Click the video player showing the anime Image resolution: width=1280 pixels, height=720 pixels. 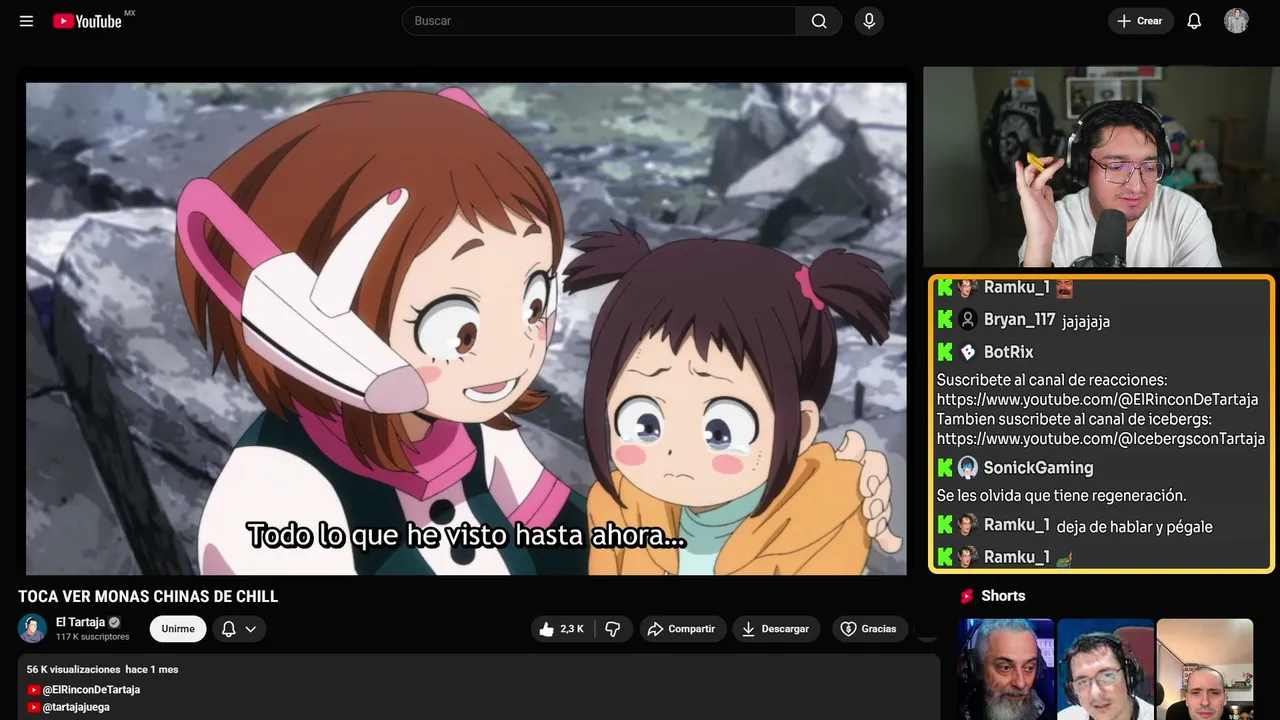coord(466,328)
